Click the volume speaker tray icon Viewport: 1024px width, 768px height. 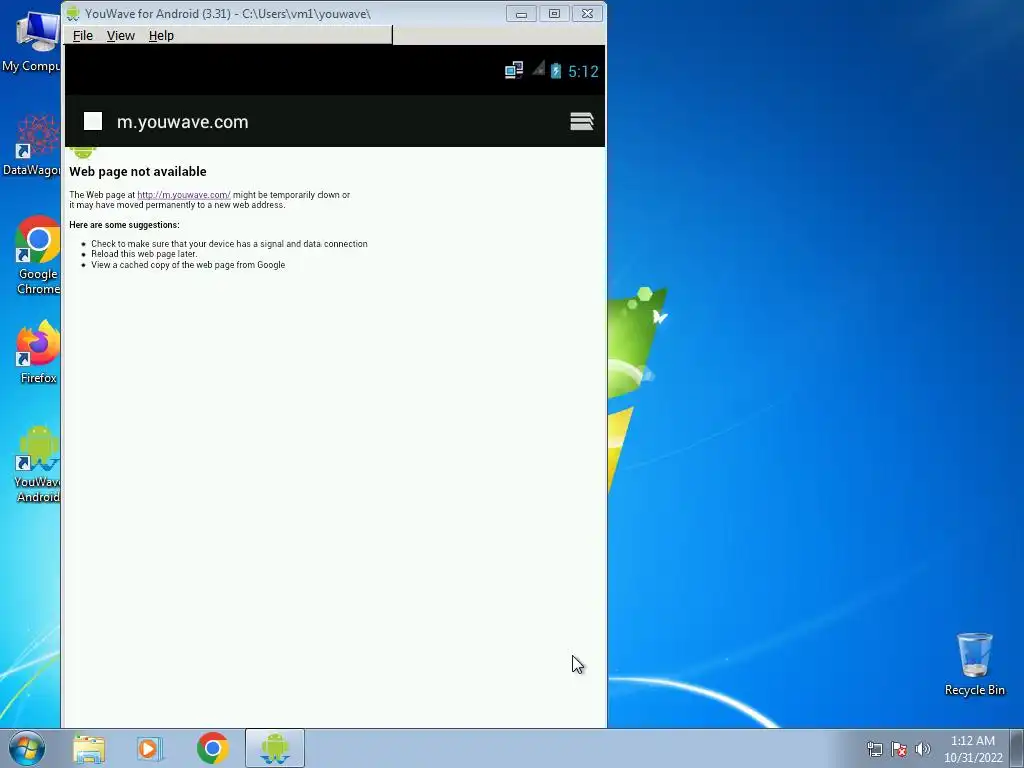tap(923, 749)
